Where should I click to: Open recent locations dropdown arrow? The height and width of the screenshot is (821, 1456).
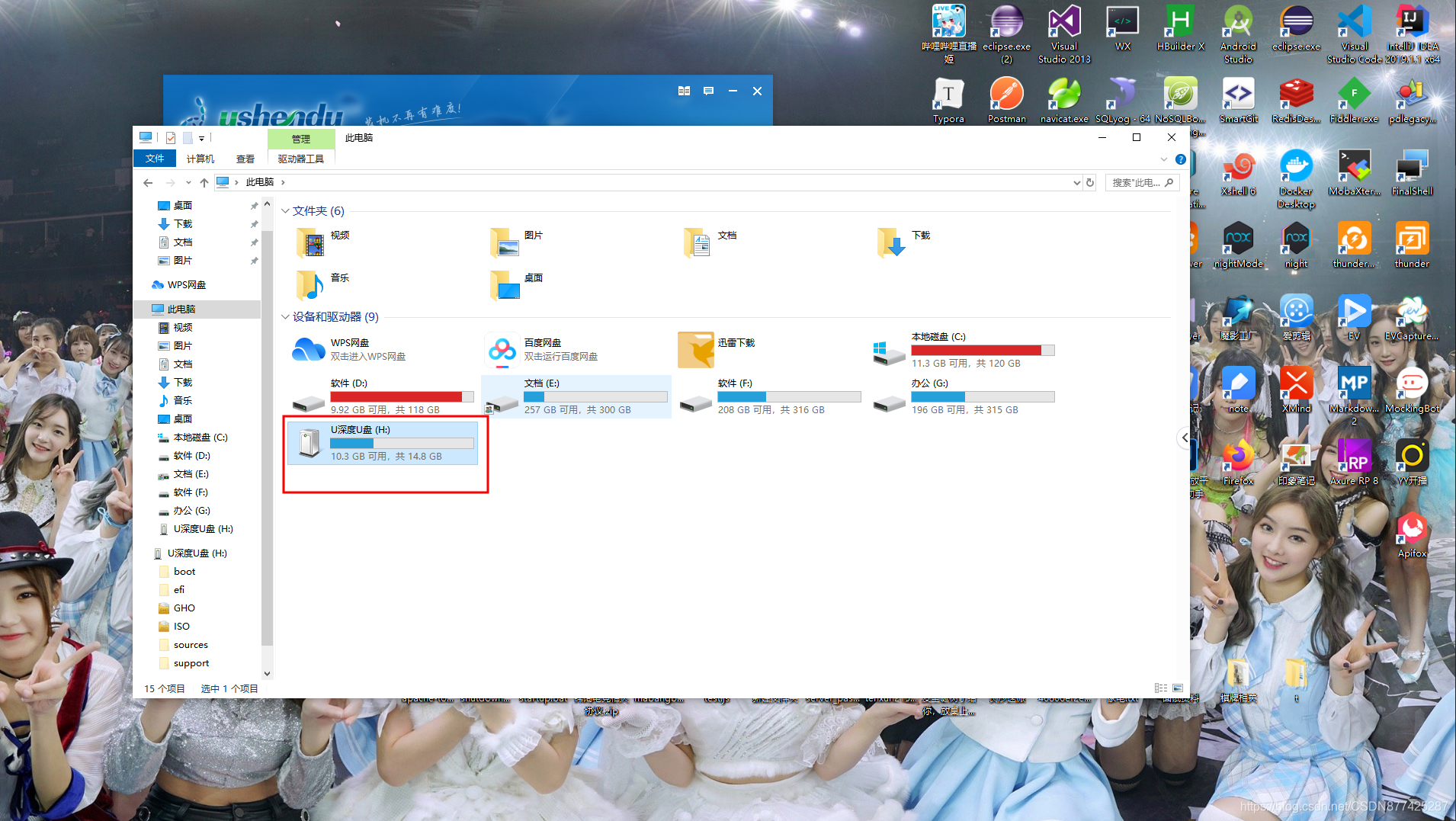pyautogui.click(x=188, y=182)
